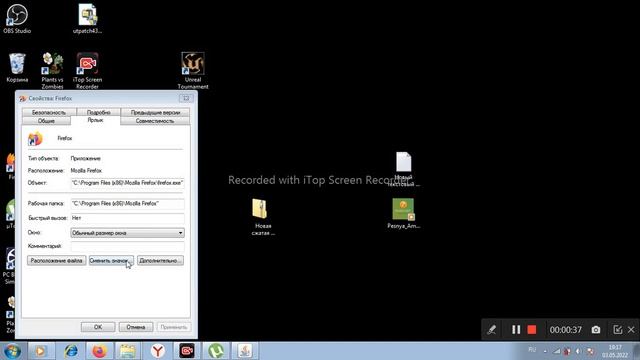Close the recorder control bar
This screenshot has height=360, width=640.
[631, 329]
